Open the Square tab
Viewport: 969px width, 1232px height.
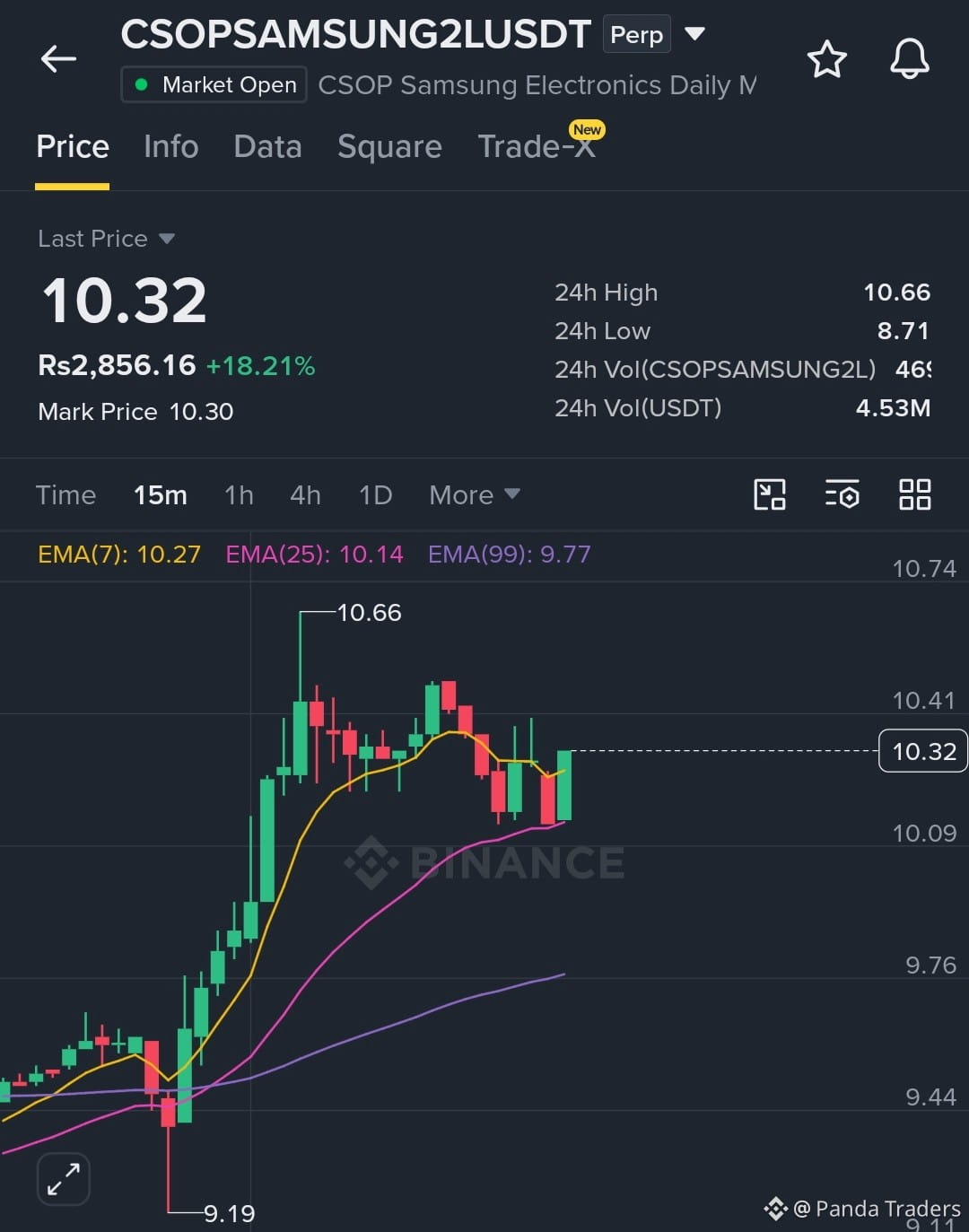(x=389, y=146)
